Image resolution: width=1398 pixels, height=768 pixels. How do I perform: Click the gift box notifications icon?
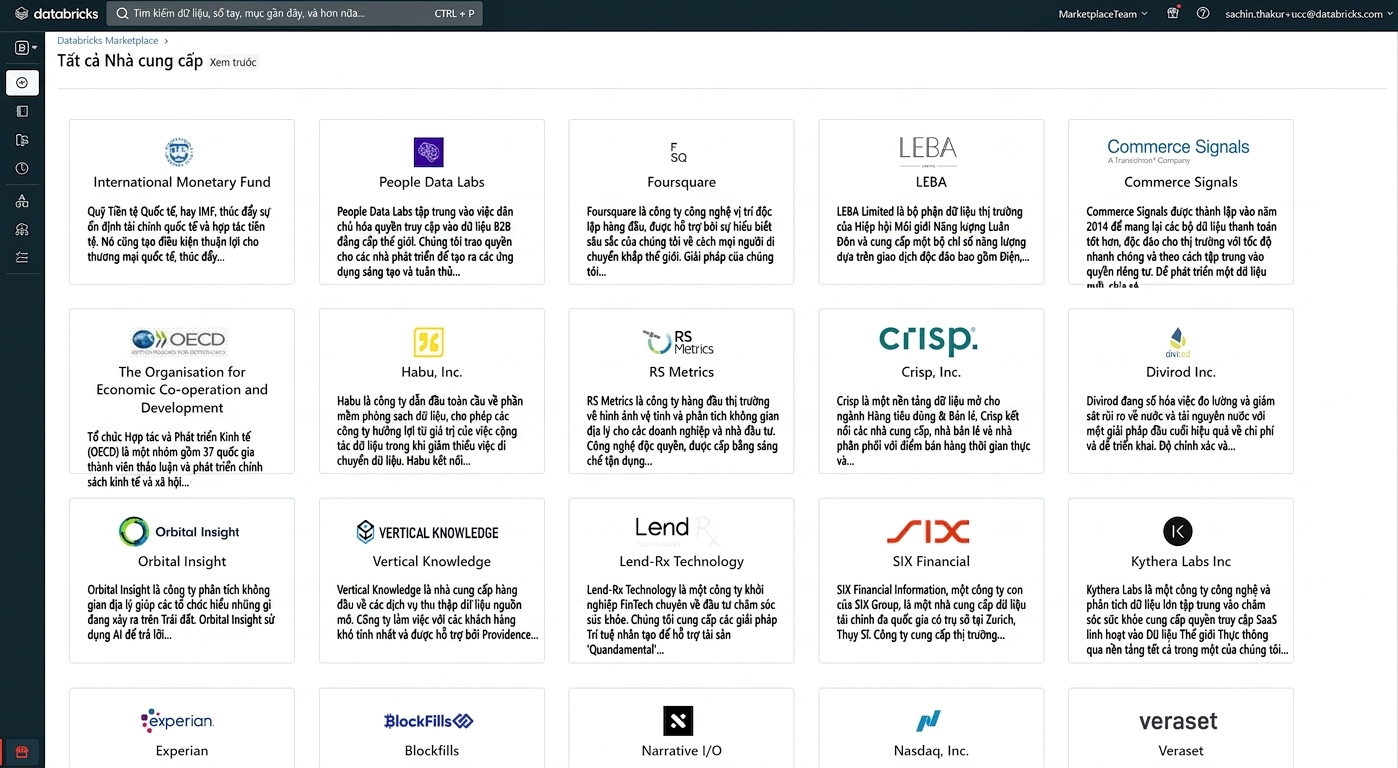click(1174, 13)
